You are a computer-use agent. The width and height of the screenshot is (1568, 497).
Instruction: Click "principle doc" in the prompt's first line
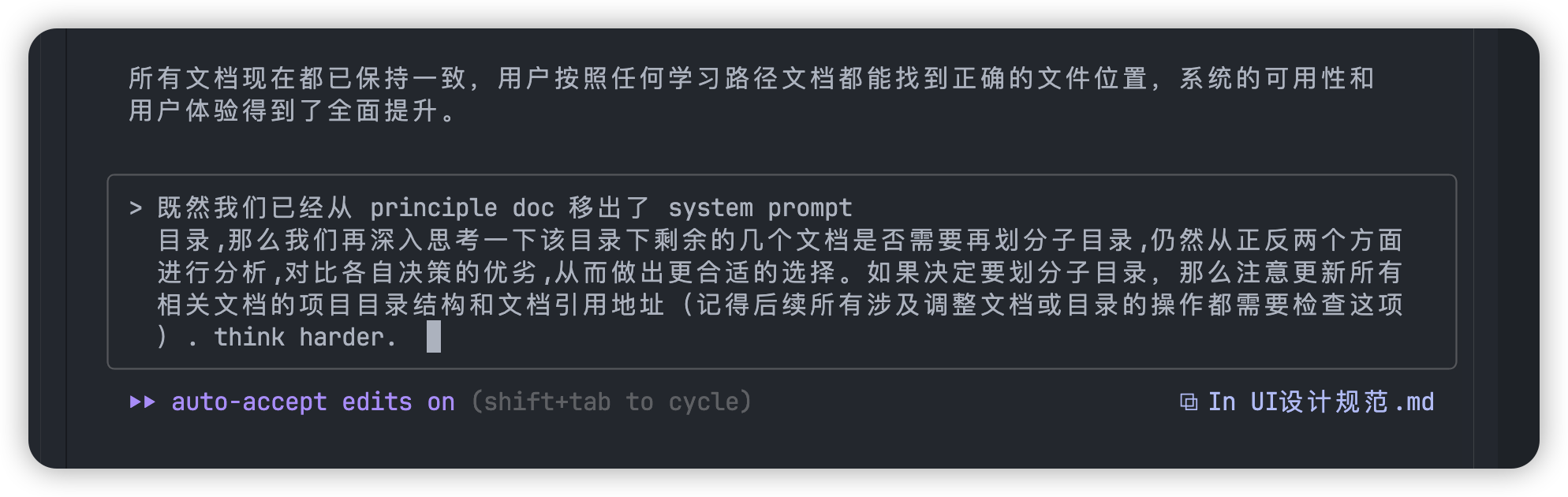click(x=462, y=208)
